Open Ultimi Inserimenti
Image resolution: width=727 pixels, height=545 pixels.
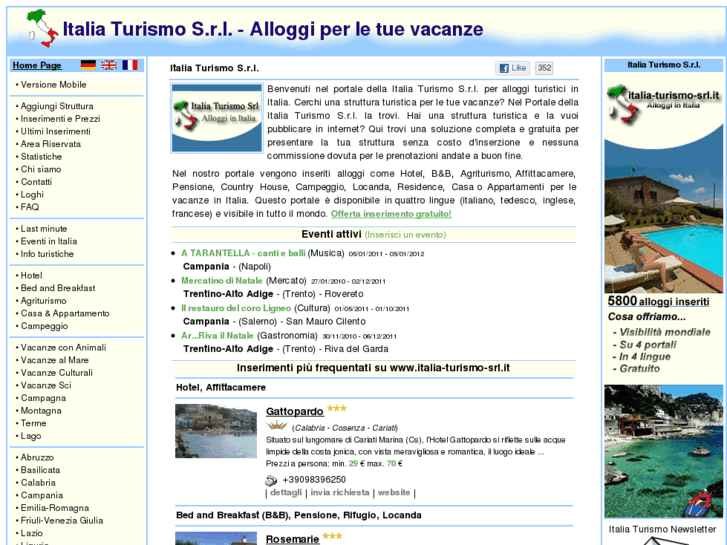pos(56,132)
